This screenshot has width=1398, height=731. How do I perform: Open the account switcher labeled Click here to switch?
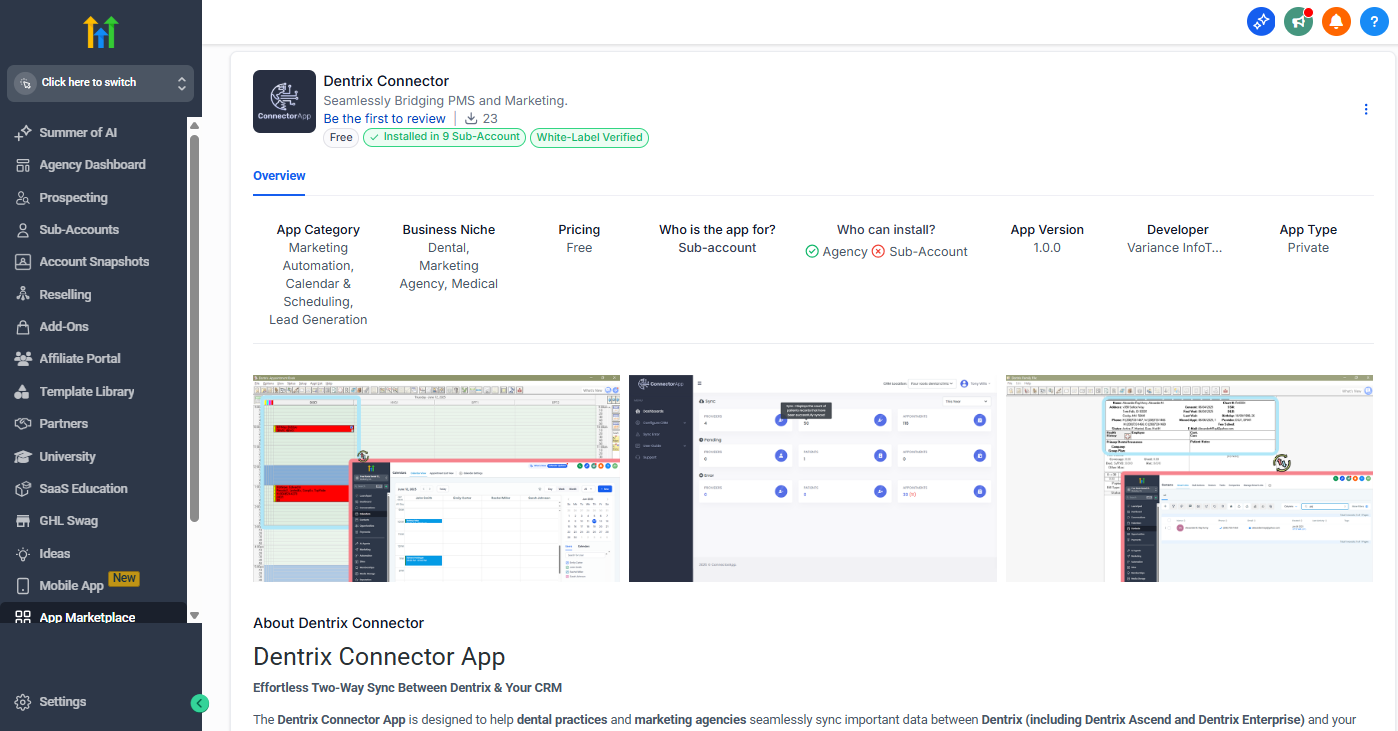point(100,83)
